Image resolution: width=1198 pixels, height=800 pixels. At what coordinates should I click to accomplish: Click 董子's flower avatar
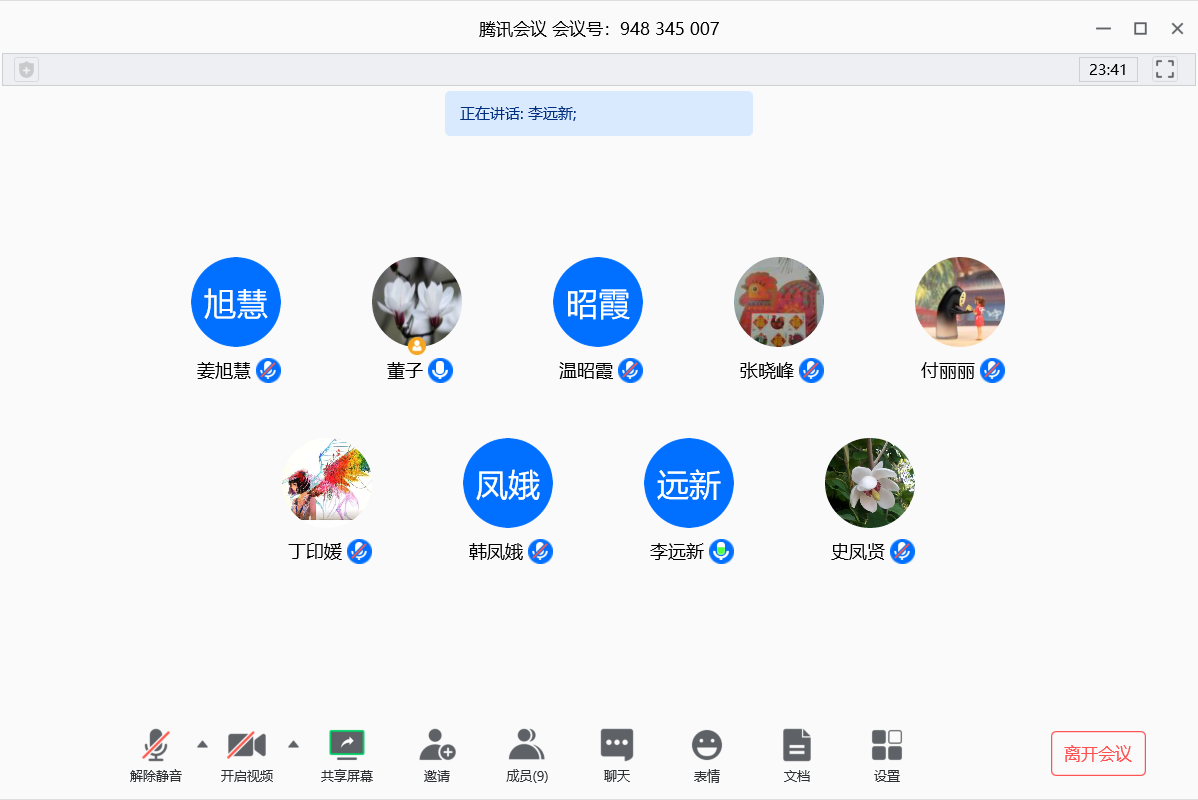click(x=417, y=302)
